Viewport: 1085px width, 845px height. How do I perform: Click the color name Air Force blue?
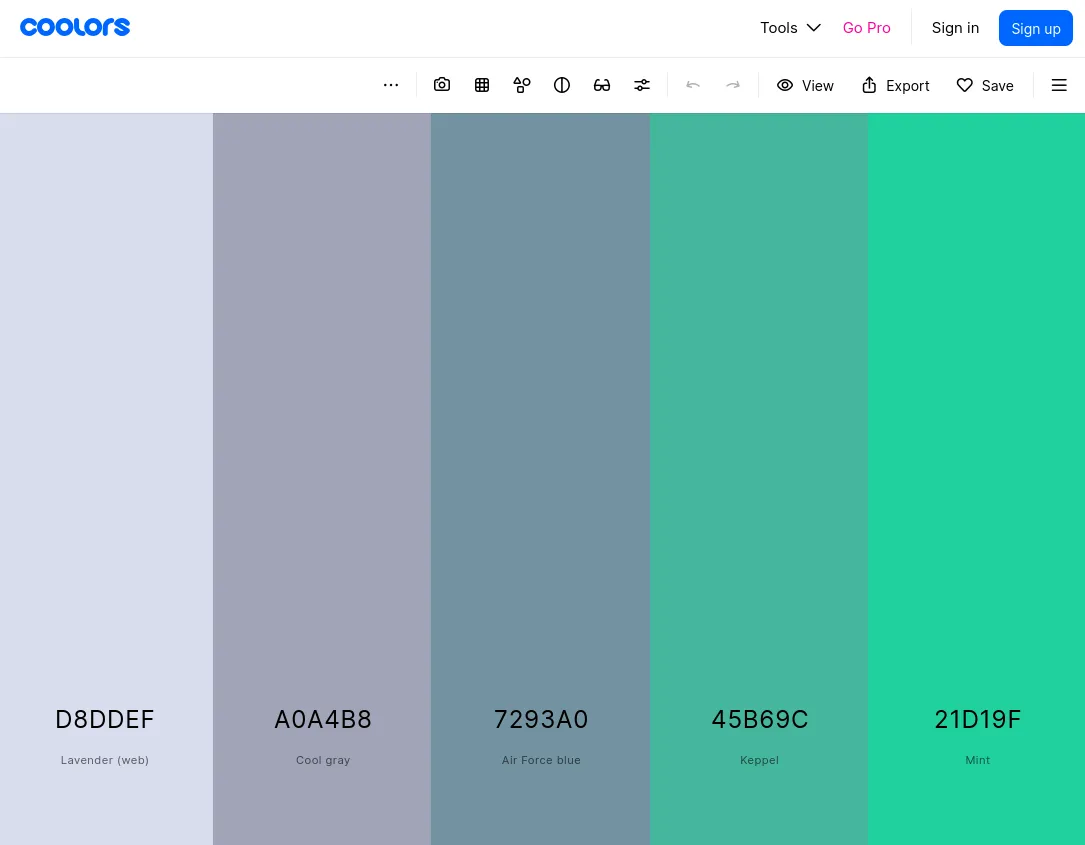point(541,760)
